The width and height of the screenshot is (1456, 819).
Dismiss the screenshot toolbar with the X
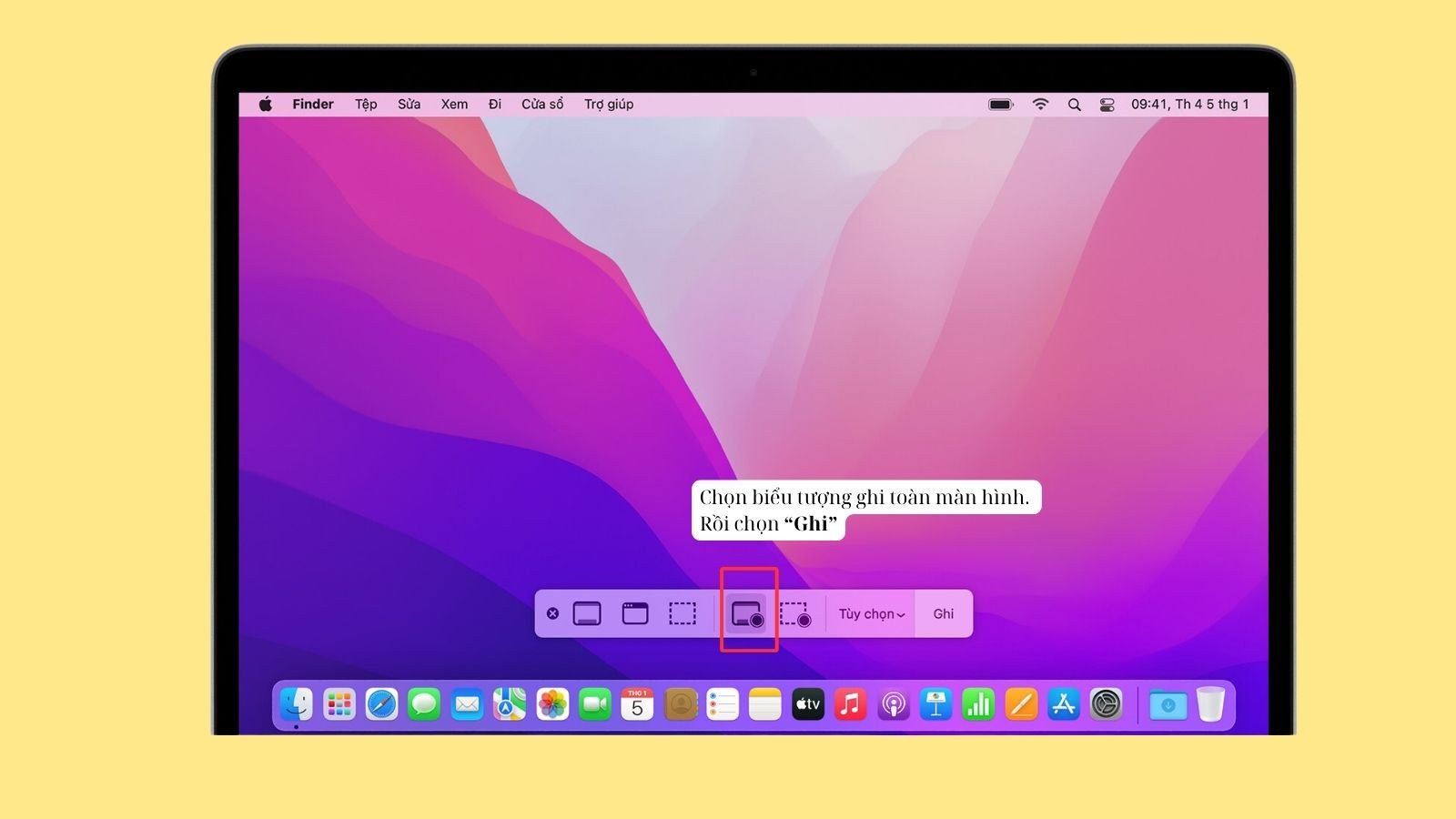[552, 613]
